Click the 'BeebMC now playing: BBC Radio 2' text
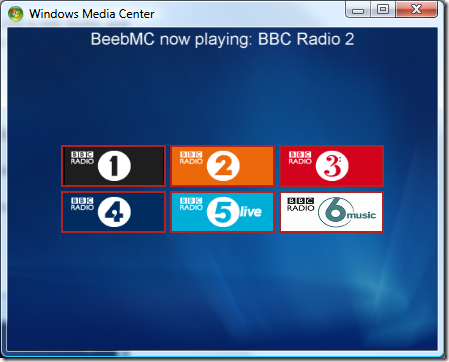The height and width of the screenshot is (362, 449). pyautogui.click(x=222, y=39)
